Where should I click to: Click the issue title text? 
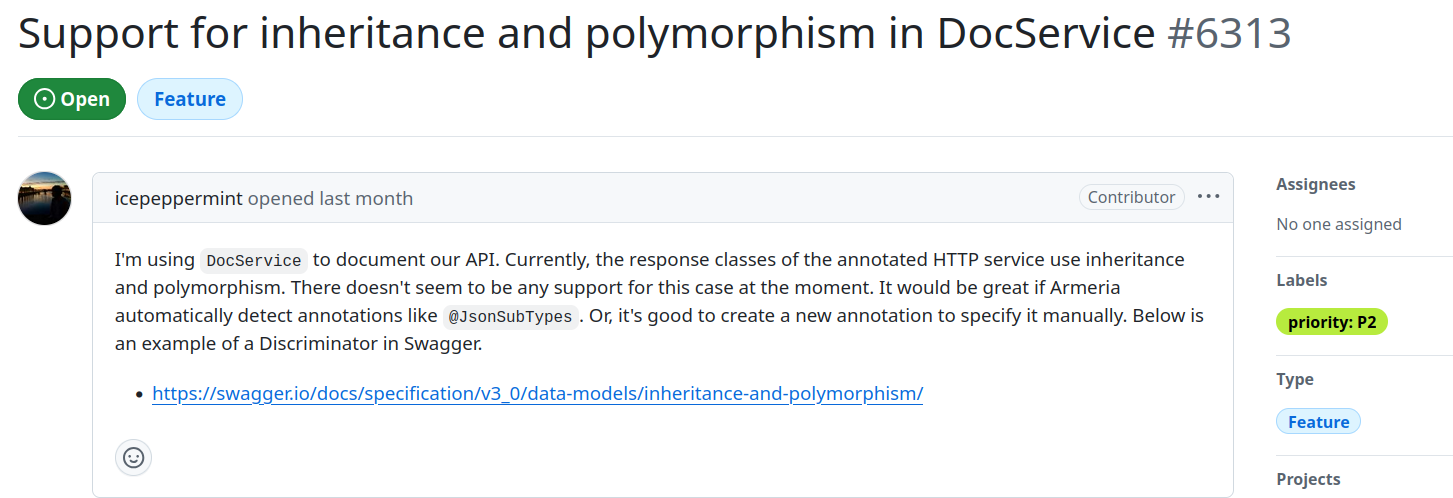tap(586, 34)
